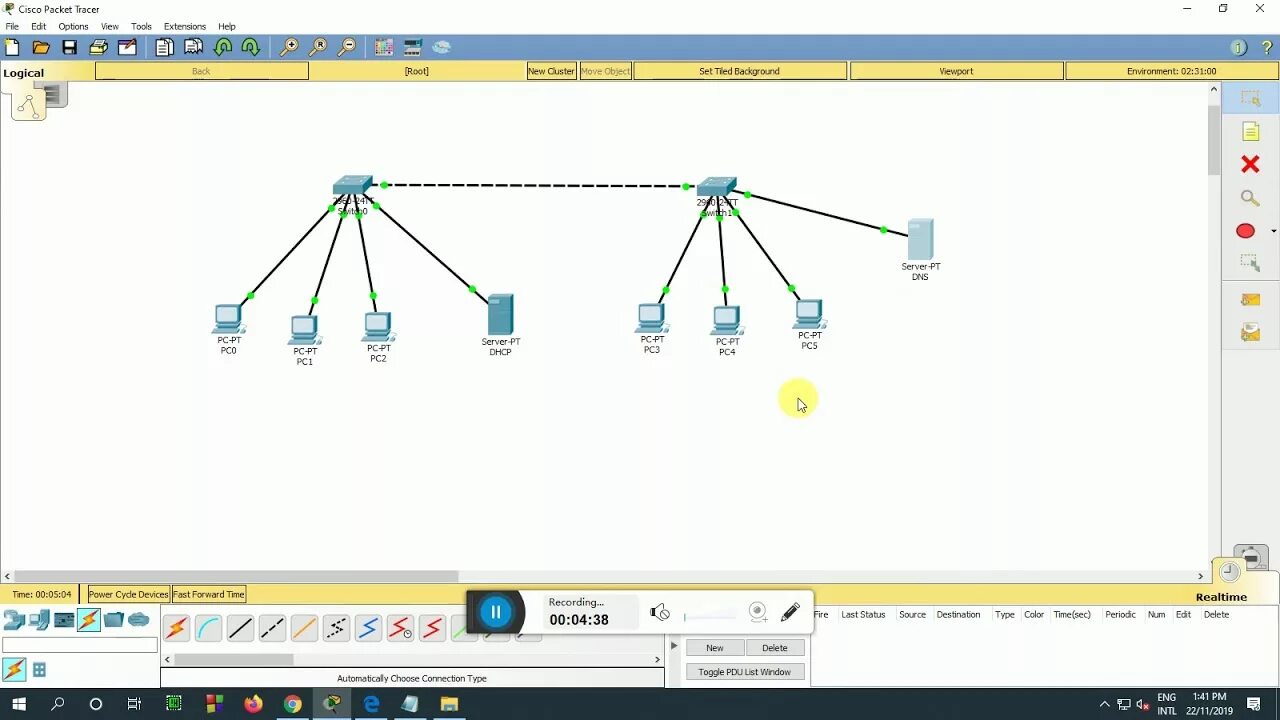Open the Extensions menu

(185, 26)
